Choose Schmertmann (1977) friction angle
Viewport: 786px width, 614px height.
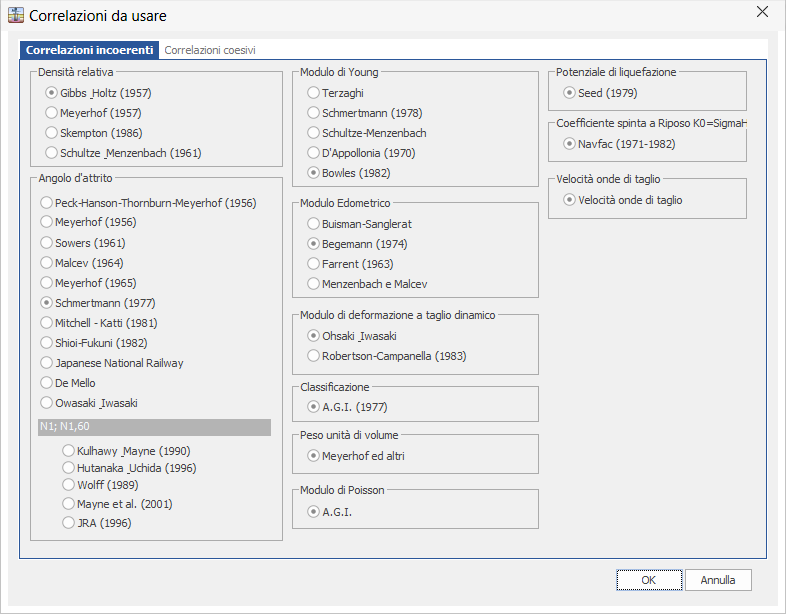tap(98, 303)
